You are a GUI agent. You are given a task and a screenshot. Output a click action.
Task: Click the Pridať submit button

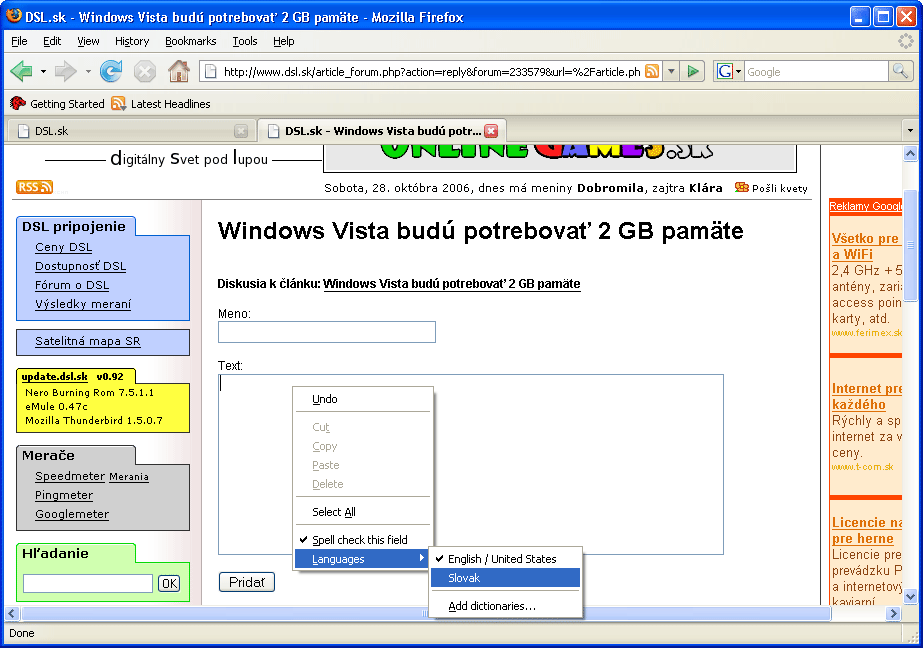(247, 582)
